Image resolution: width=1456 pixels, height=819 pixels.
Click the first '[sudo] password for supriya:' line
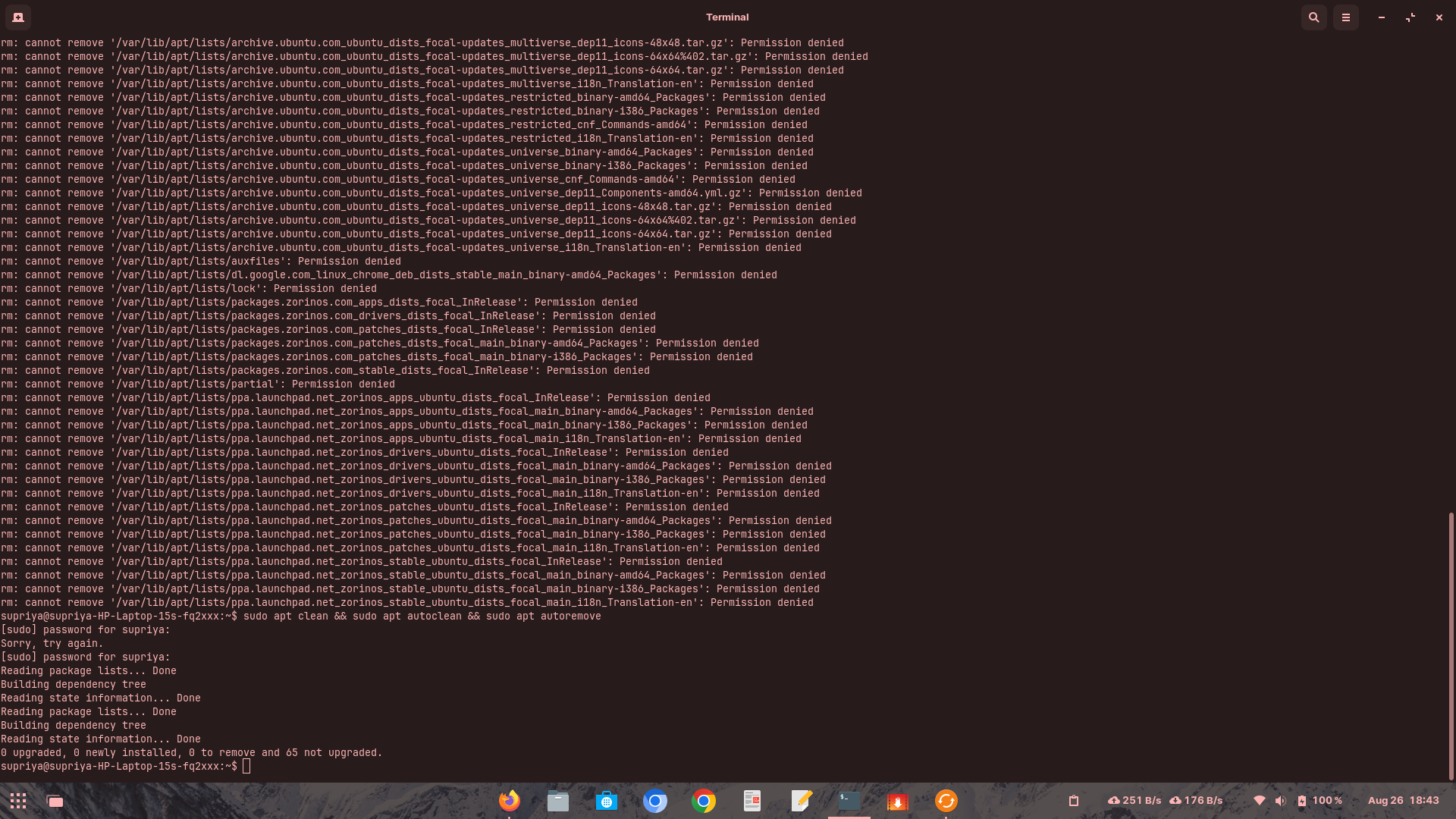coord(85,630)
